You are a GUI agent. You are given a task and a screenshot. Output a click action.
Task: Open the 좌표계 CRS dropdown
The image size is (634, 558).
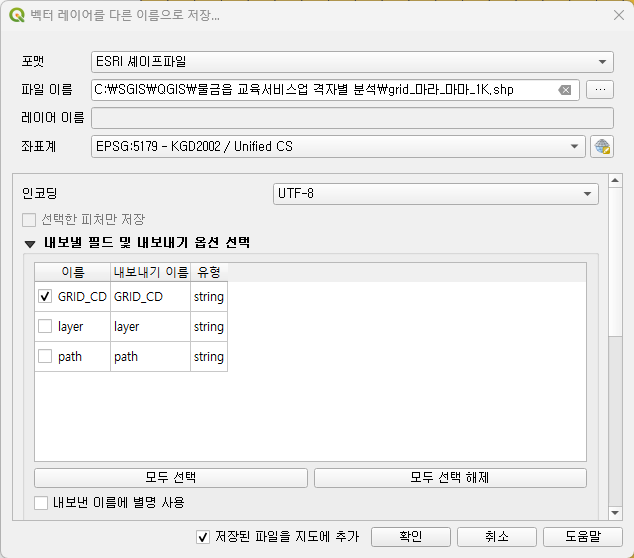(x=338, y=146)
